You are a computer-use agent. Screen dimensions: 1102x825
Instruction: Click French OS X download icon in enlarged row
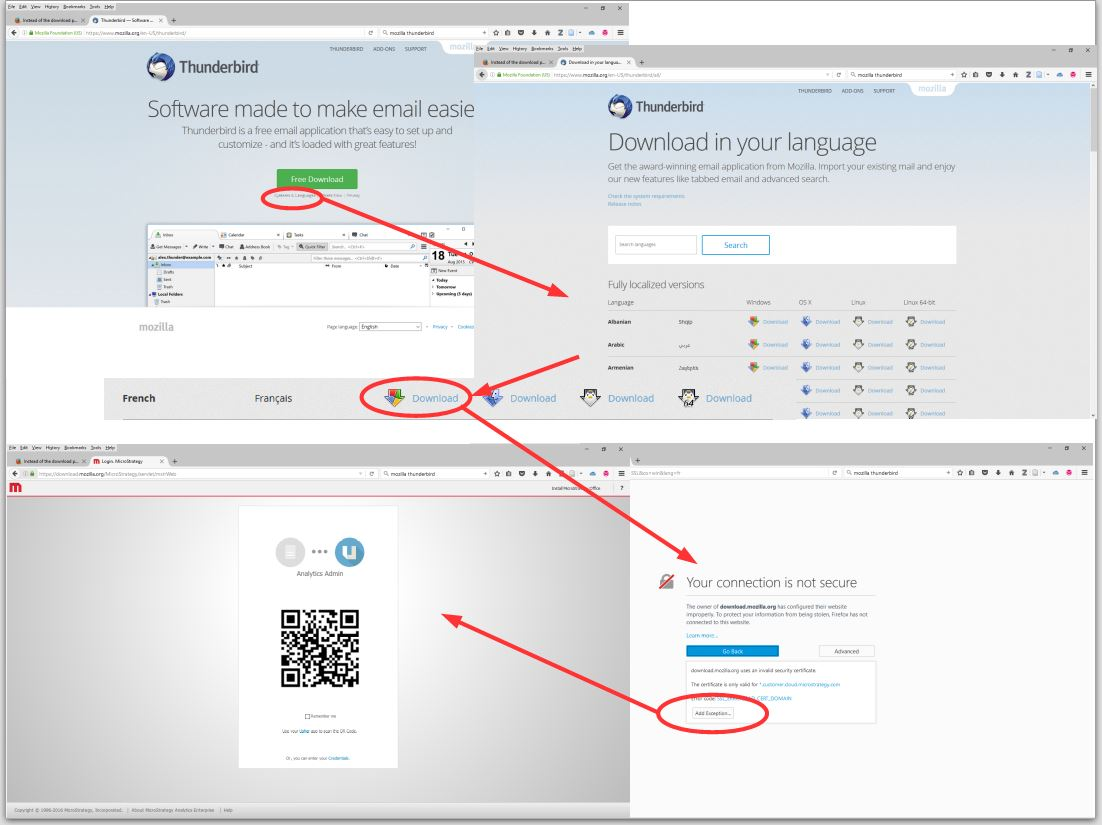pyautogui.click(x=493, y=398)
